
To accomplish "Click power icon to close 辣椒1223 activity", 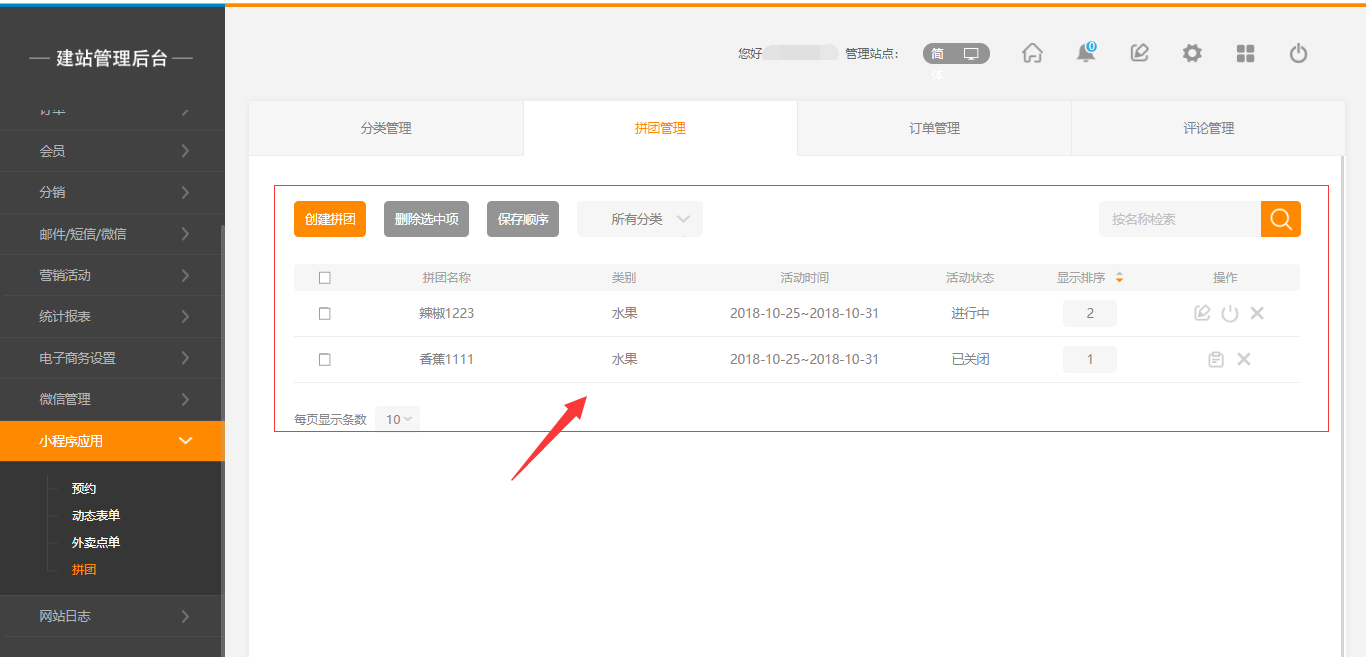I will pos(1230,313).
